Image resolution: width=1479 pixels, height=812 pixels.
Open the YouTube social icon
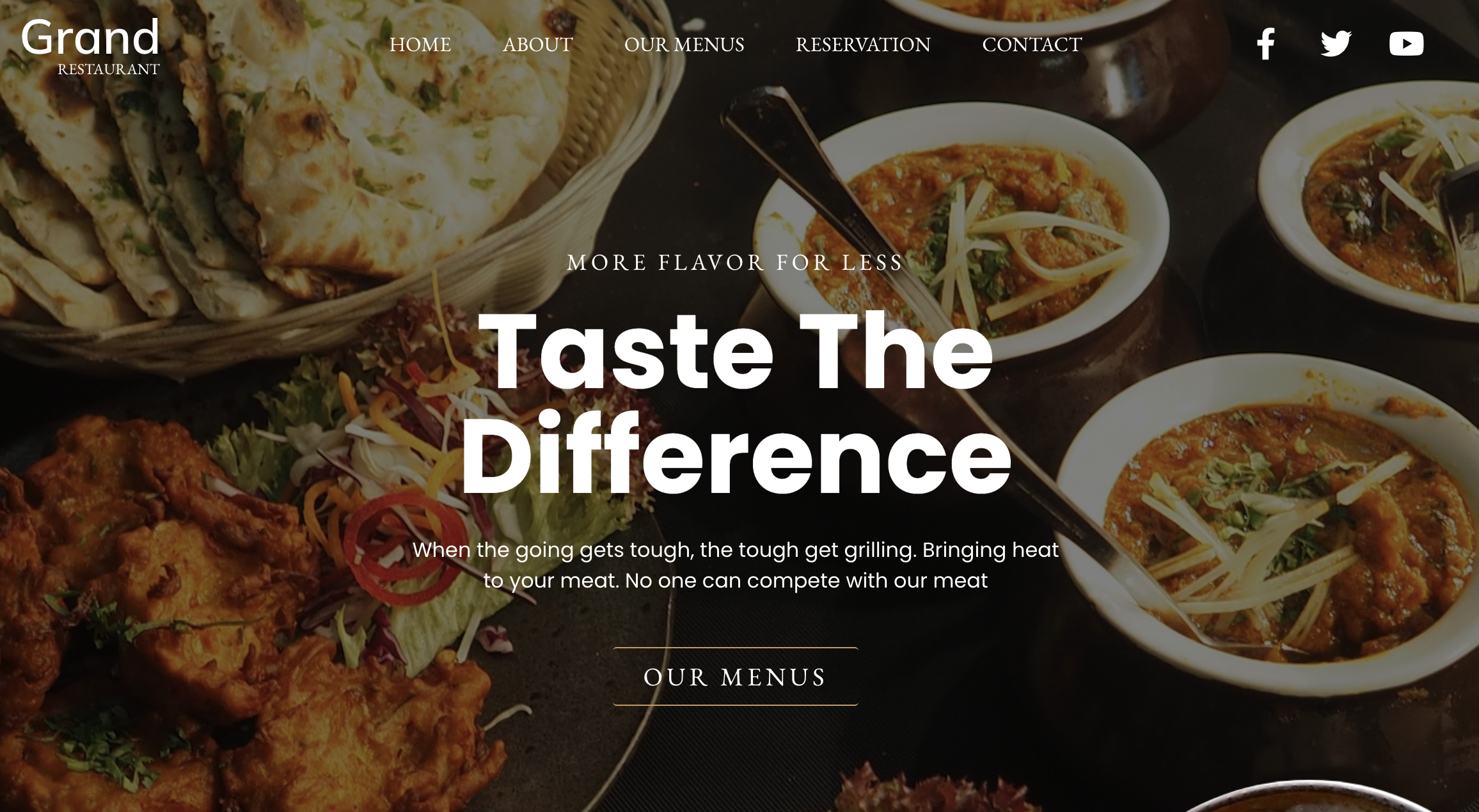coord(1406,43)
